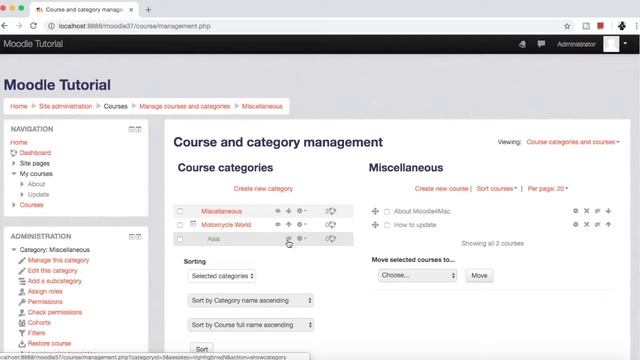Viewport: 640px width, 360px height.
Task: Open the messages speech bubble icon
Action: point(541,44)
